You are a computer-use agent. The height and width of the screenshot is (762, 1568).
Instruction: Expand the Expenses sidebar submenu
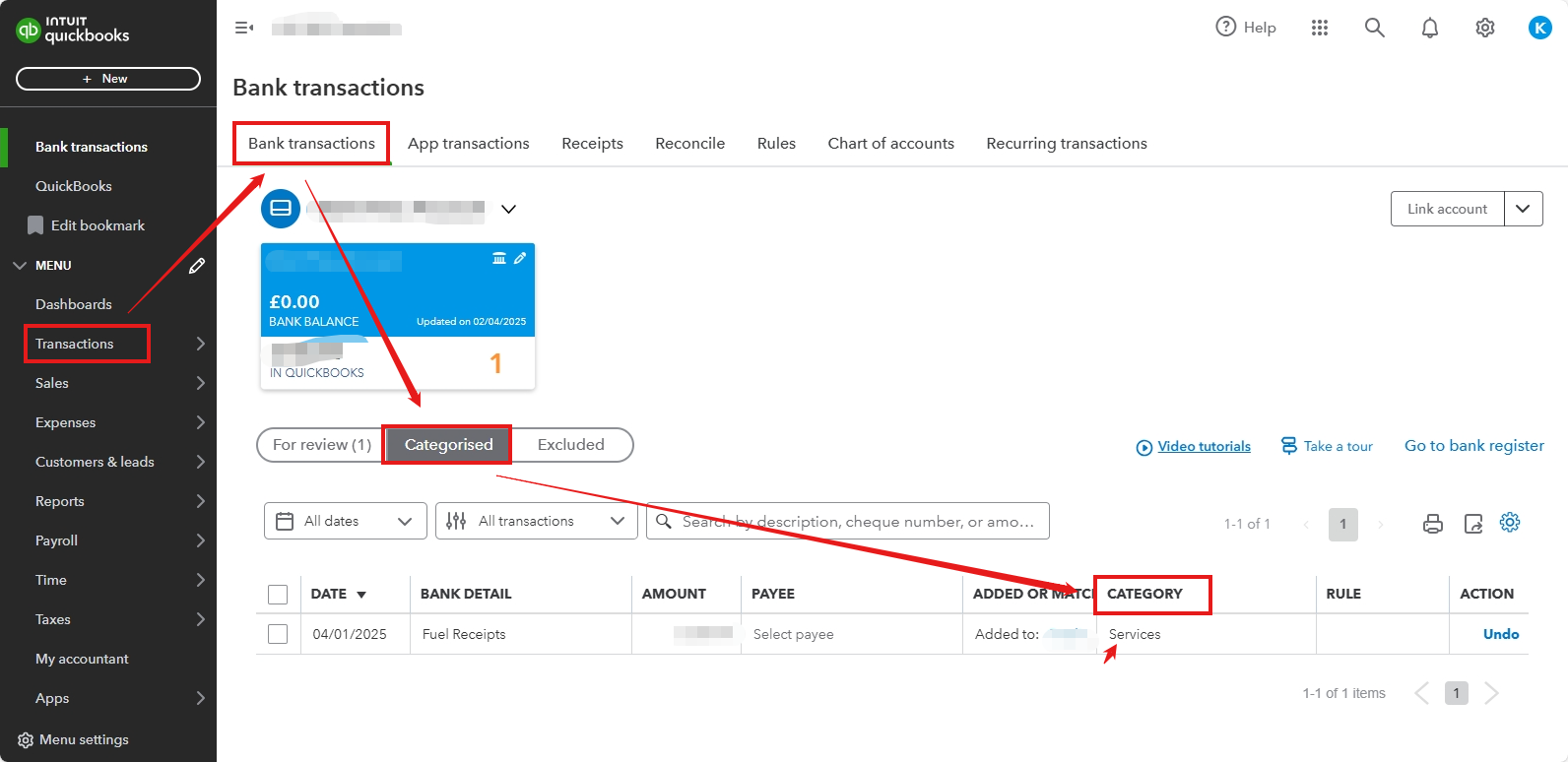pos(200,422)
